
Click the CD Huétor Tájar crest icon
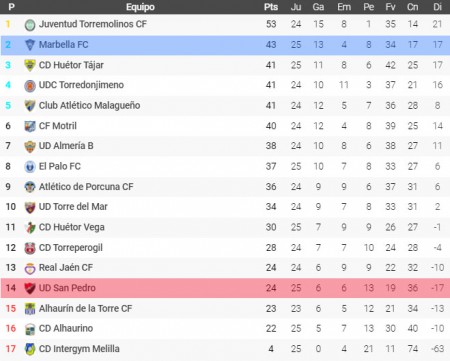click(30, 65)
